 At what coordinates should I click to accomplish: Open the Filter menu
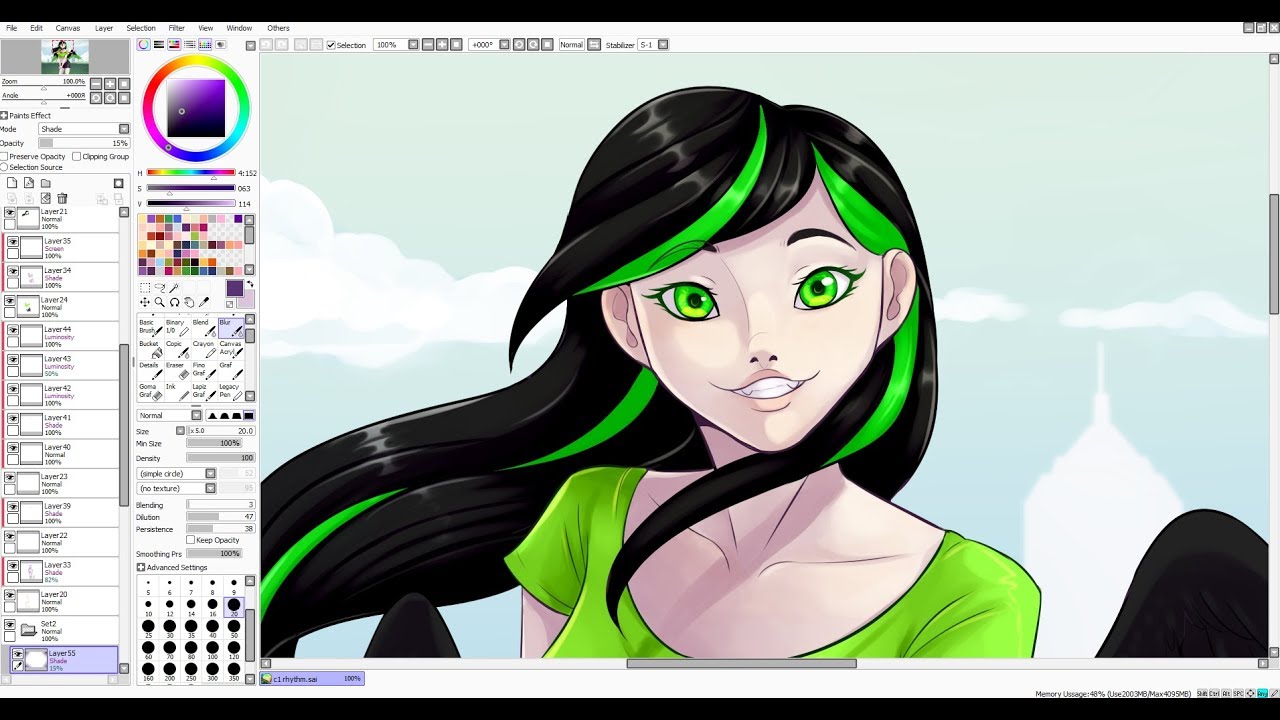[x=177, y=28]
